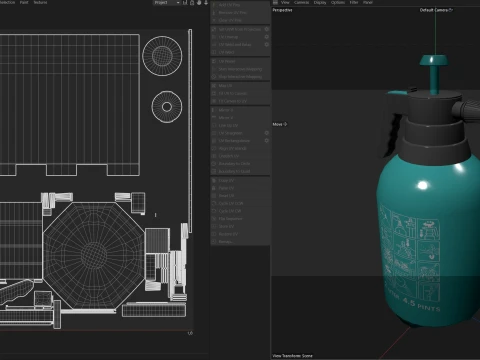Click the Add UV Pins tool icon
This screenshot has height=360, width=480.
coord(214,5)
